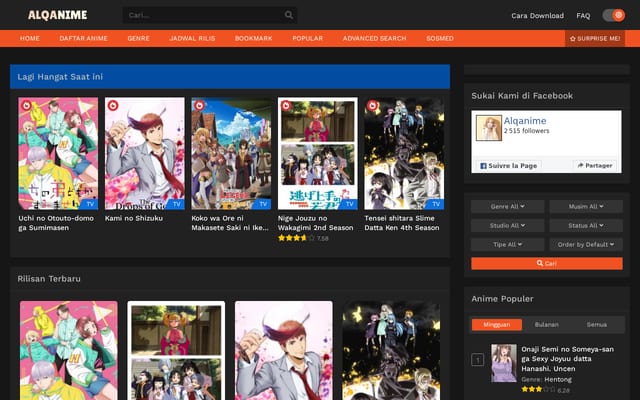Image resolution: width=640 pixels, height=400 pixels.
Task: Click the Lagi Hangat Saat ini heading
Action: point(60,77)
